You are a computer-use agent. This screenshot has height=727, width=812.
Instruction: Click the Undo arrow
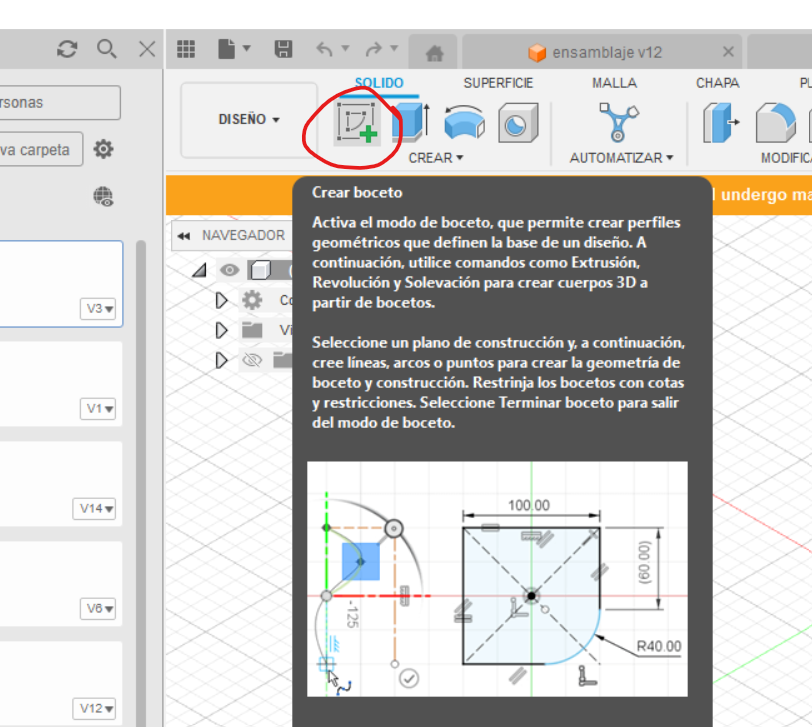(x=325, y=49)
